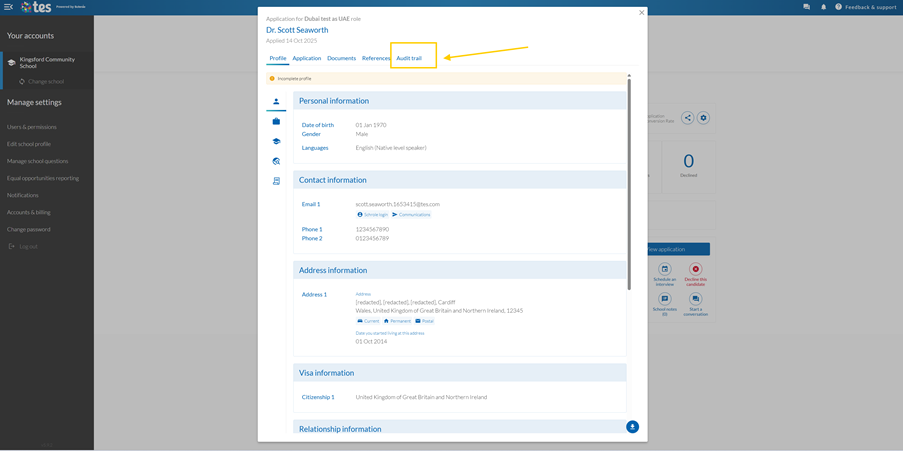Screen dimensions: 903x451
Task: Open the notifications bell
Action: (824, 7)
